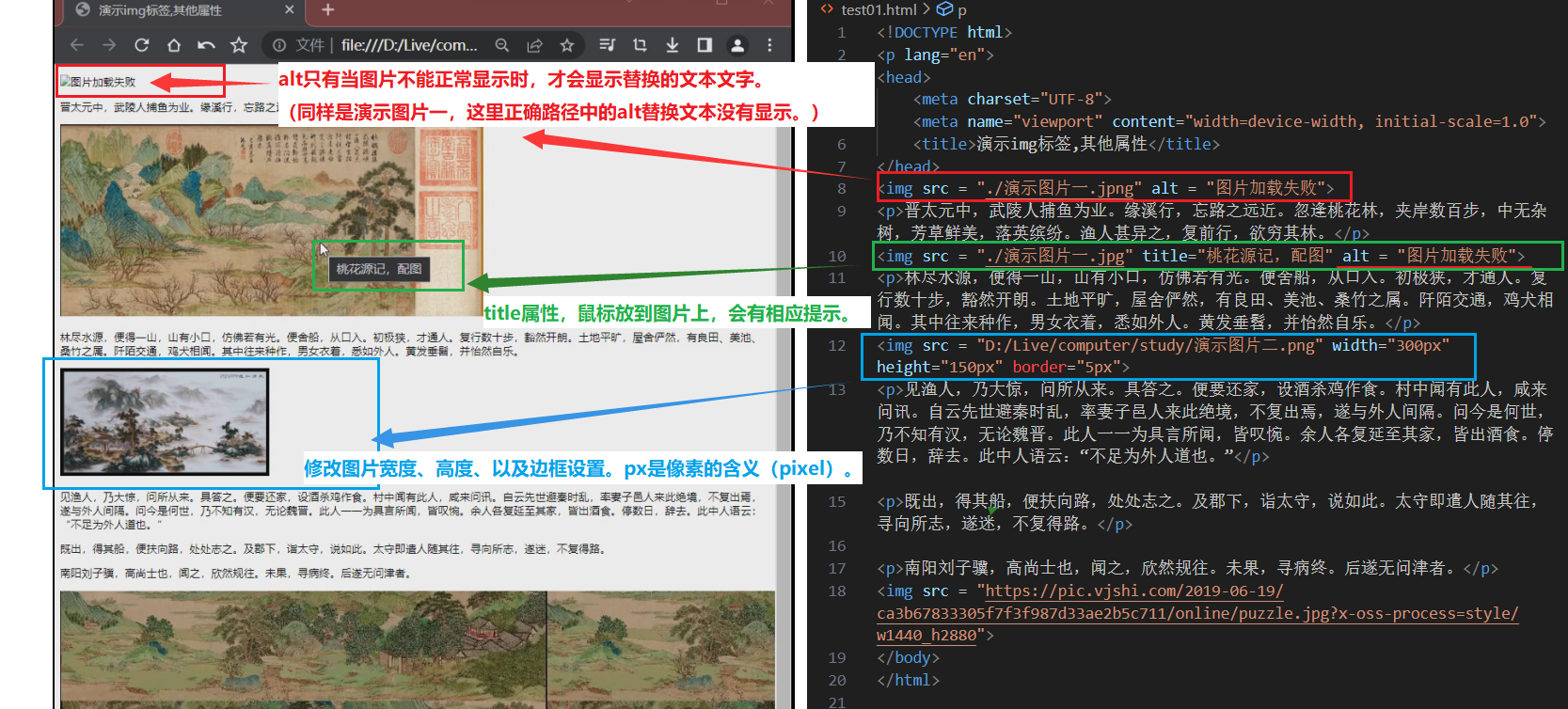This screenshot has width=1568, height=709.
Task: Click the p element in editor breadcrumb
Action: coord(962,9)
